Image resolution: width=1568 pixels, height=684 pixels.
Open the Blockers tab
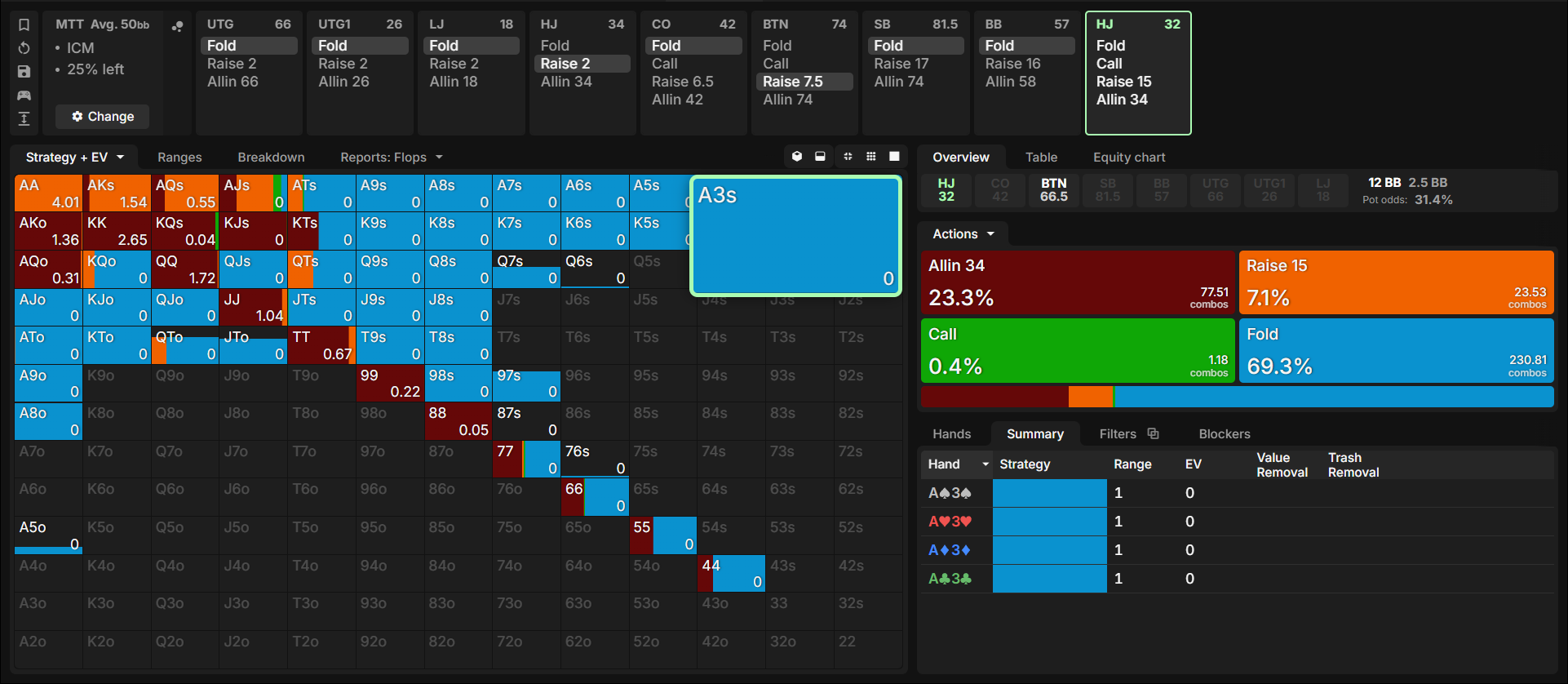[x=1224, y=434]
